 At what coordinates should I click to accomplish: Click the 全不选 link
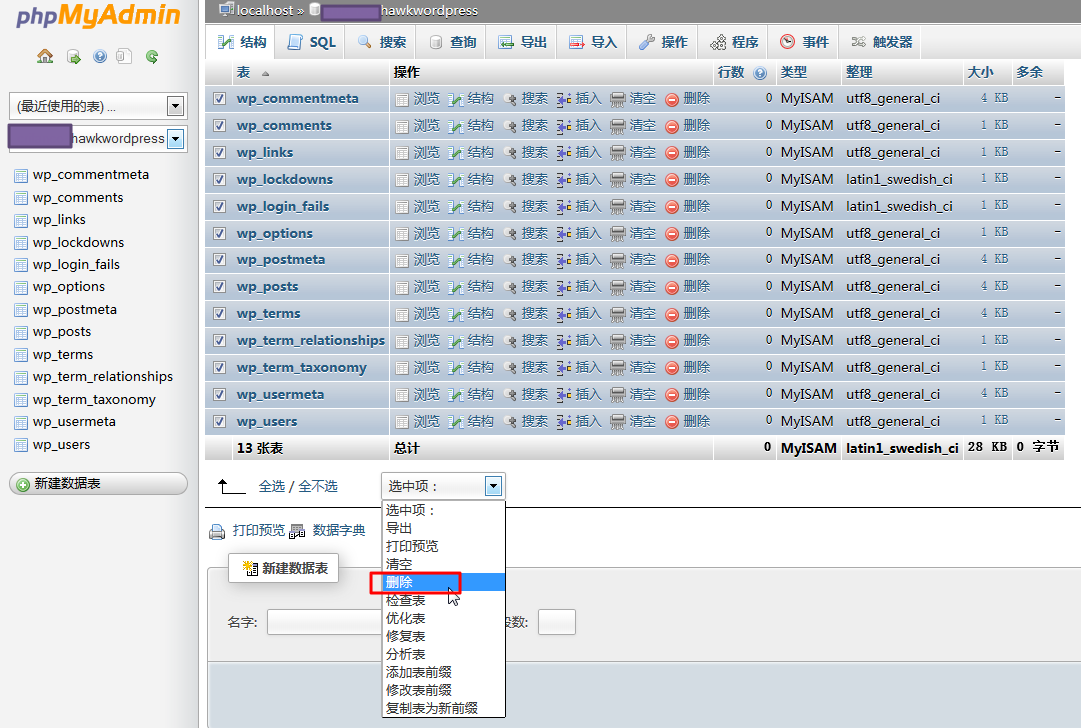click(318, 487)
